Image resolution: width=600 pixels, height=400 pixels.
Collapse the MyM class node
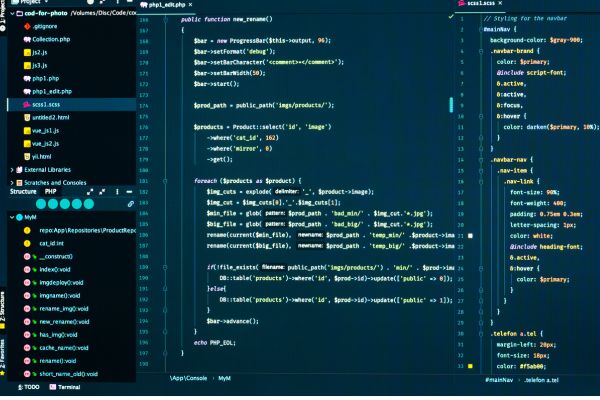pos(13,217)
